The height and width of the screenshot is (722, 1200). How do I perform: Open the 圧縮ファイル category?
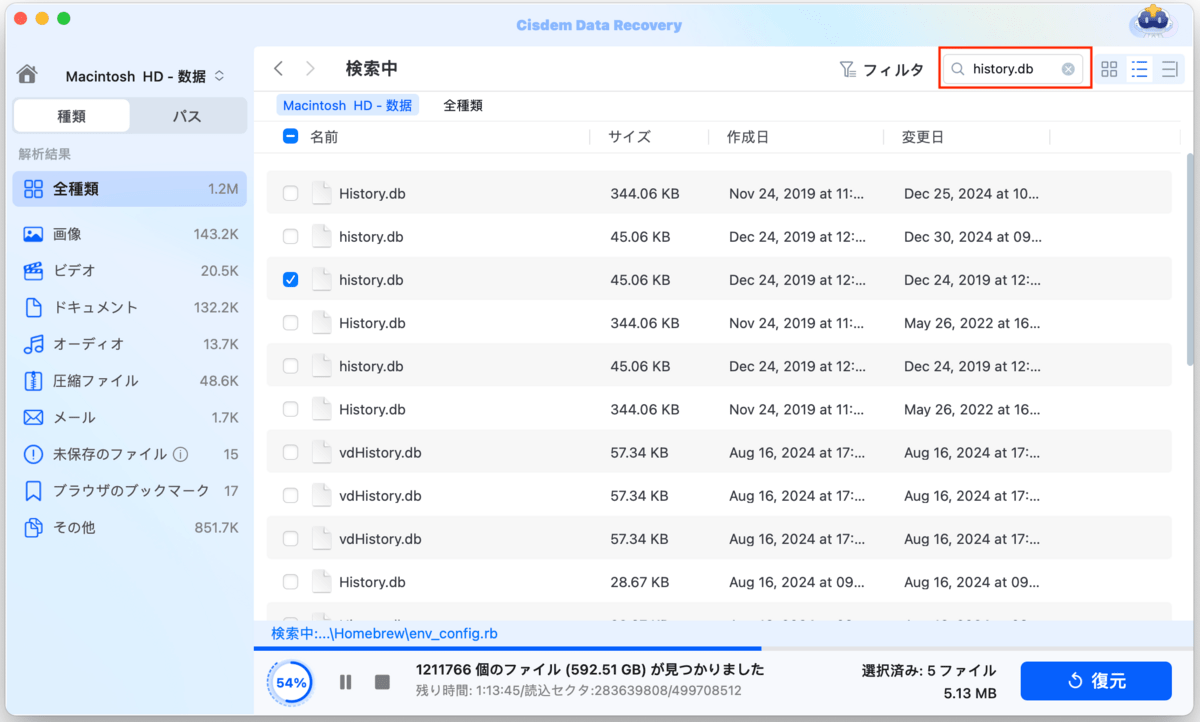(129, 381)
